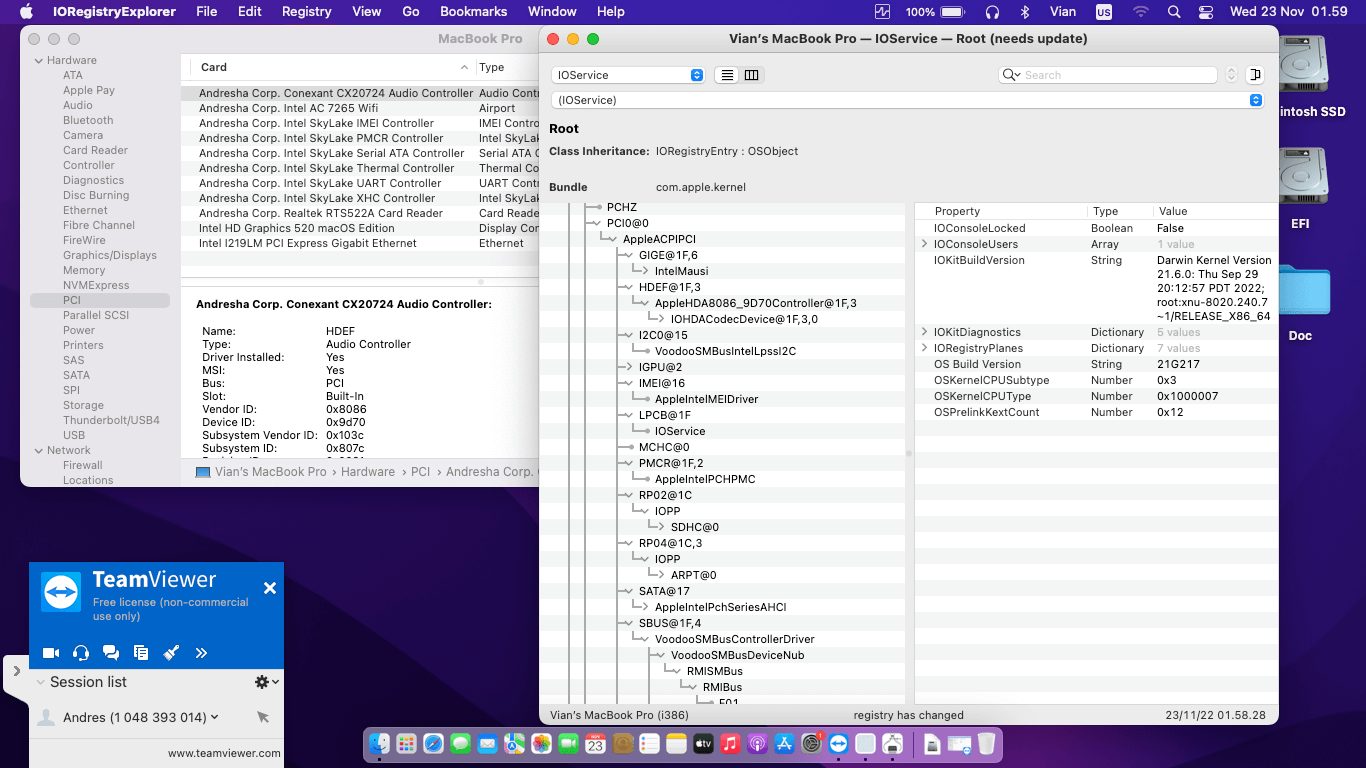Switch registry view to outline list mode
The image size is (1366, 768).
(727, 75)
